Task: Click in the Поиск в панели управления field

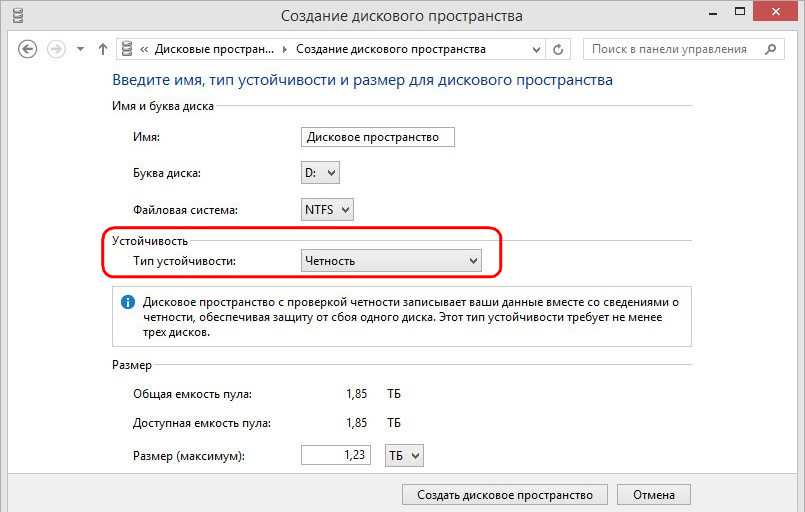Action: coord(670,49)
